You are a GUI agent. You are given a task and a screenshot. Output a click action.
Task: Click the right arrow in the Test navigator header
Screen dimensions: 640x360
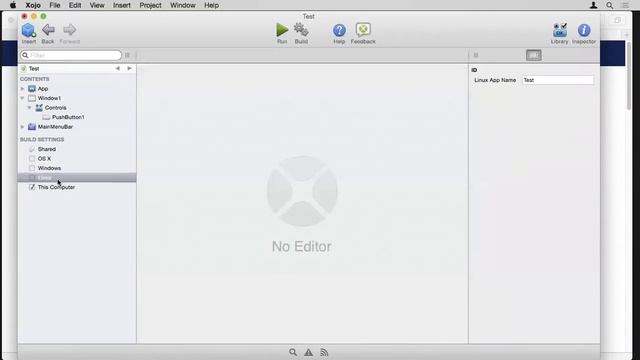(129, 68)
